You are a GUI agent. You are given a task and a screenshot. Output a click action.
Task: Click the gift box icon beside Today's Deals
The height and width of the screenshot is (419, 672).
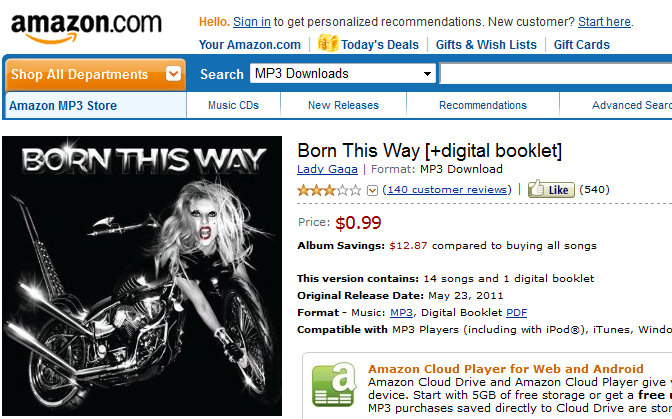click(x=328, y=43)
